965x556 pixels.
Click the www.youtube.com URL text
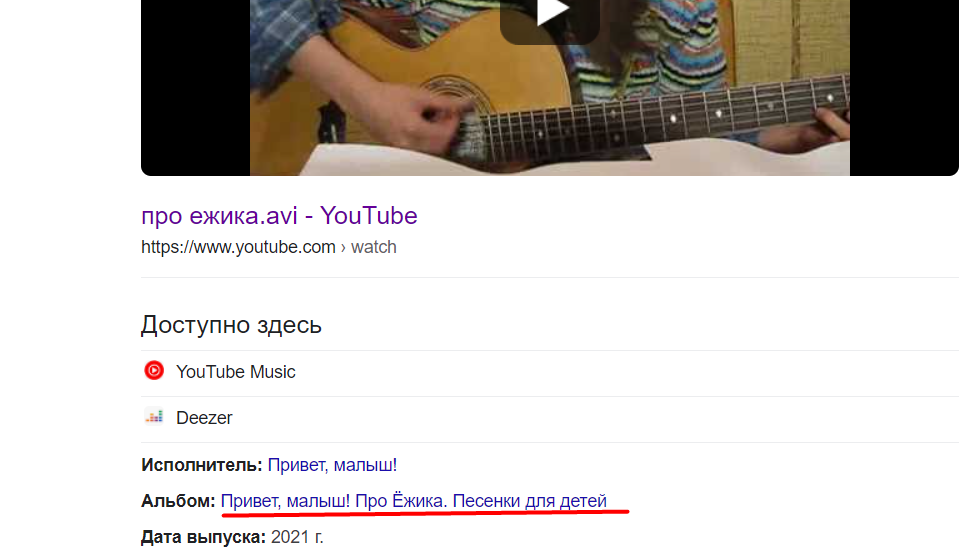tap(238, 247)
